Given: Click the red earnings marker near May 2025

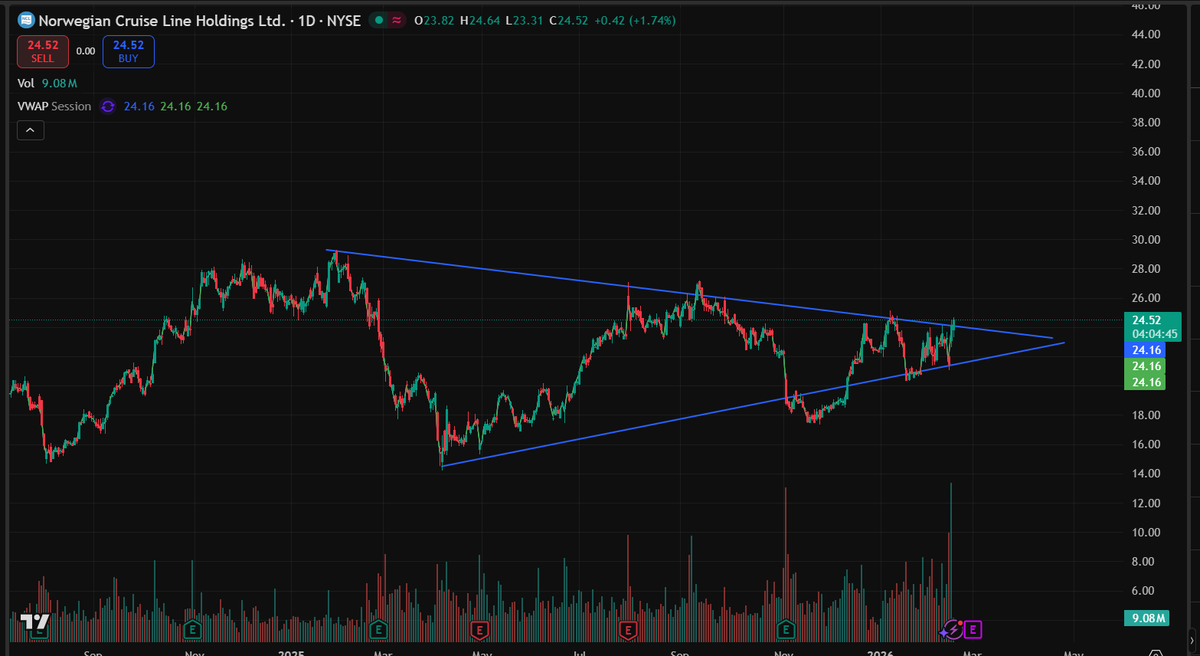Looking at the screenshot, I should pos(479,629).
